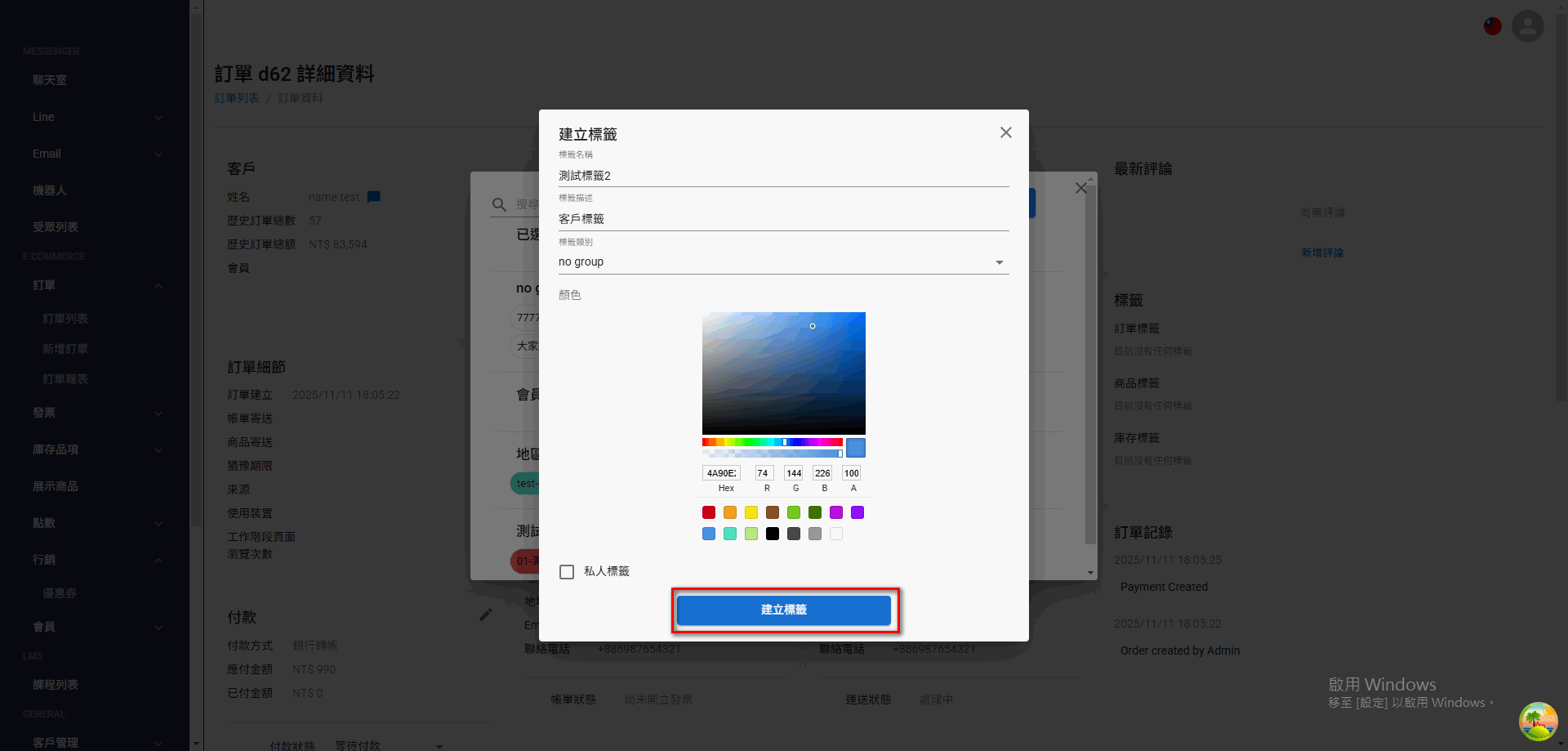
Task: Click the 'Order created by Admin' record entry
Action: [1180, 650]
